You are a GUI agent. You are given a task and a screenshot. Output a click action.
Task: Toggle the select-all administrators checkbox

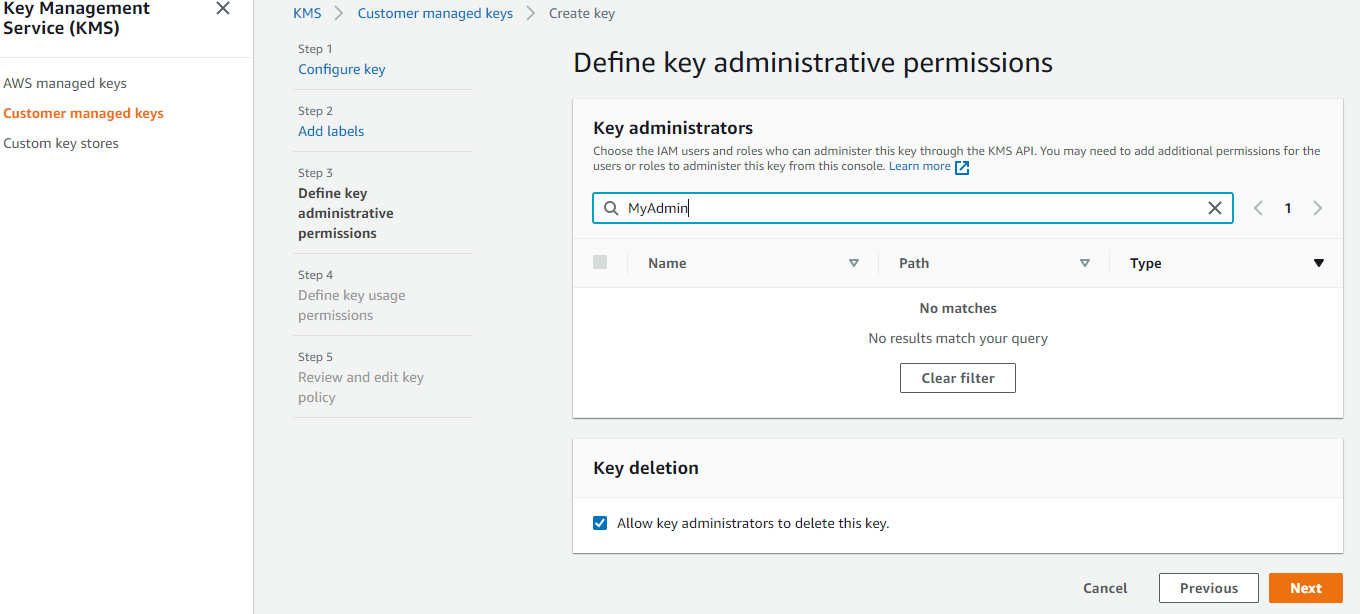point(600,262)
